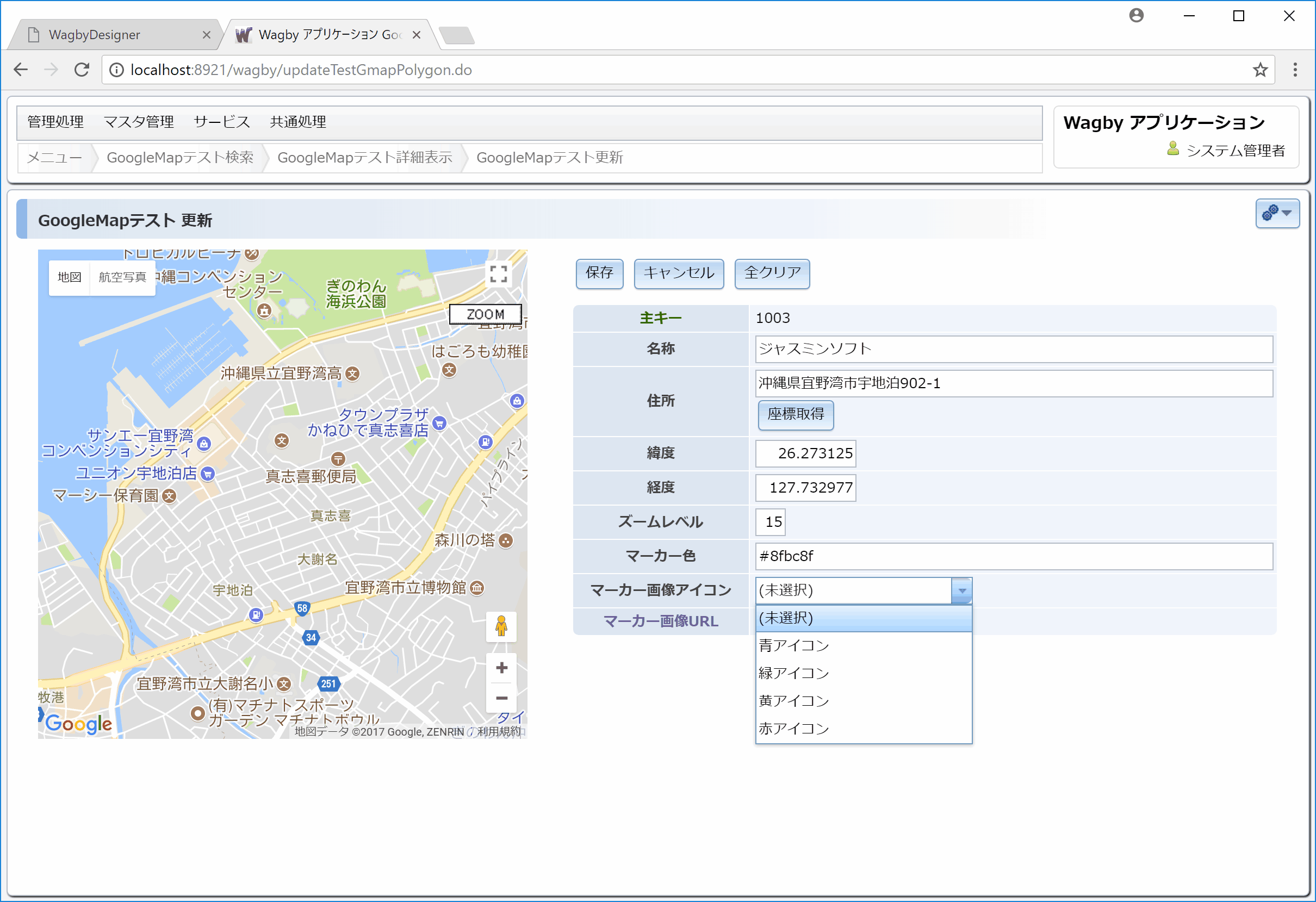Go to メニュー breadcrumb
The width and height of the screenshot is (1316, 902).
(54, 158)
